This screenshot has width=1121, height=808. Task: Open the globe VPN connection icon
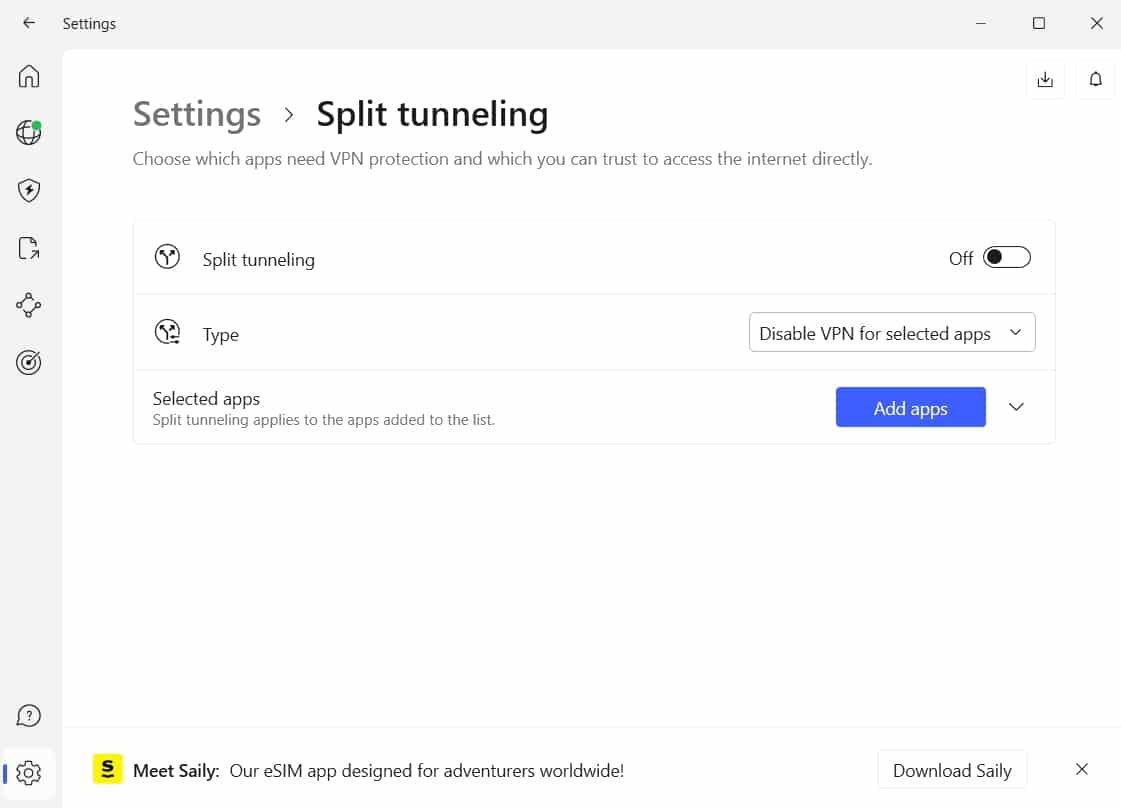click(29, 132)
